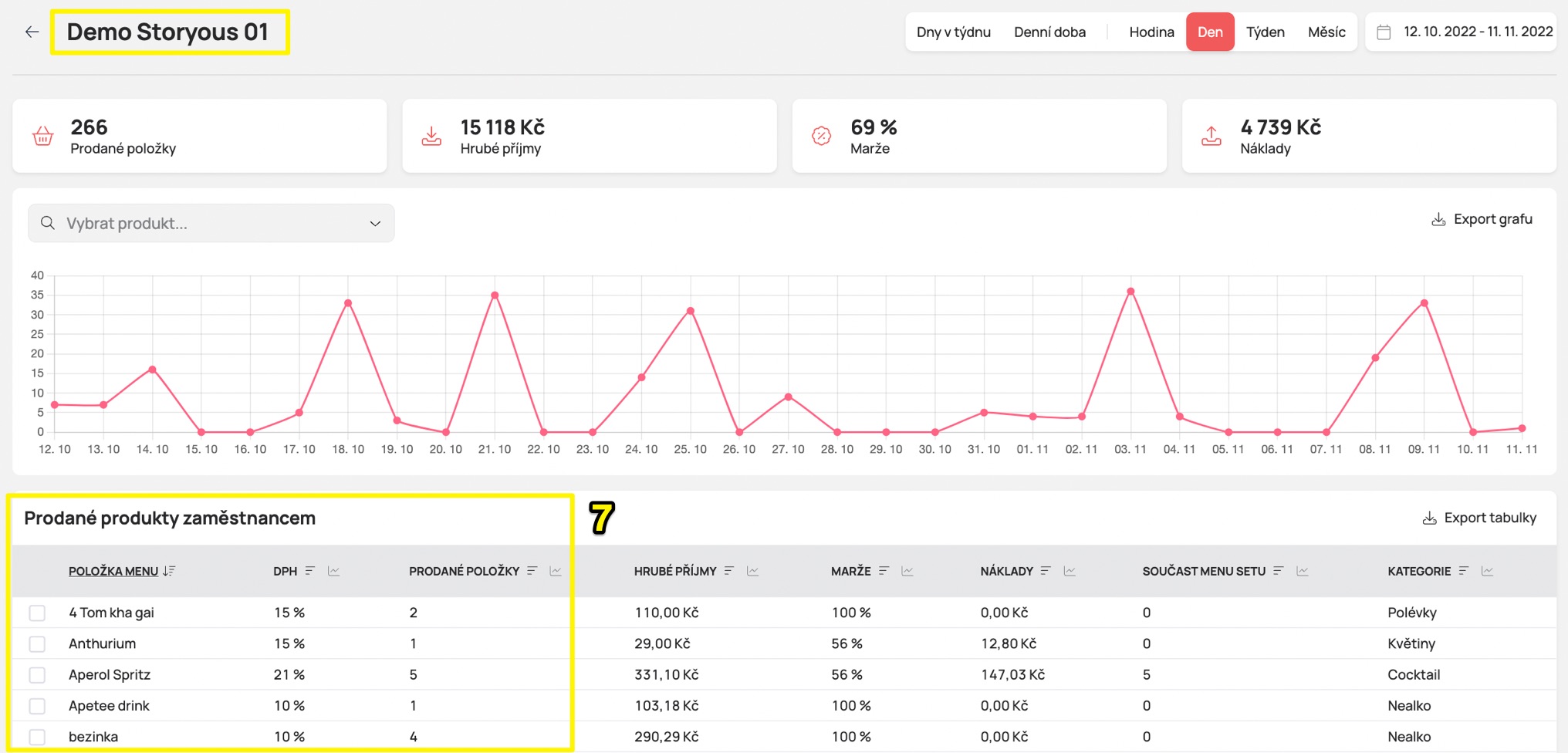Image resolution: width=1568 pixels, height=753 pixels.
Task: Click the Marže percent badge icon
Action: pyautogui.click(x=822, y=137)
